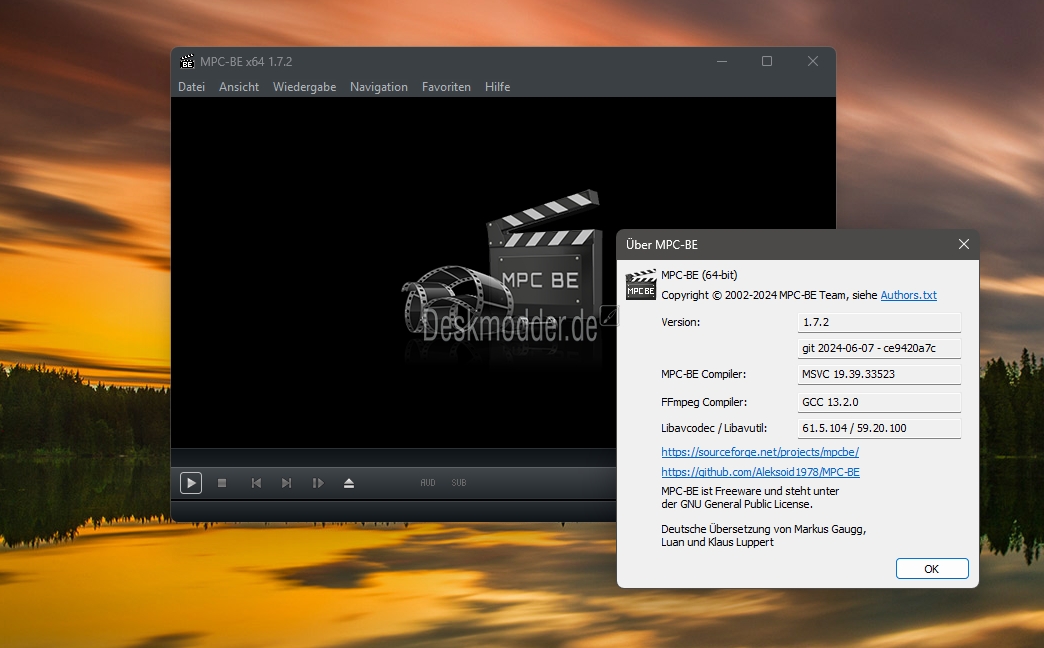Select the SUB subtitle track button
1044x648 pixels.
coord(459,483)
